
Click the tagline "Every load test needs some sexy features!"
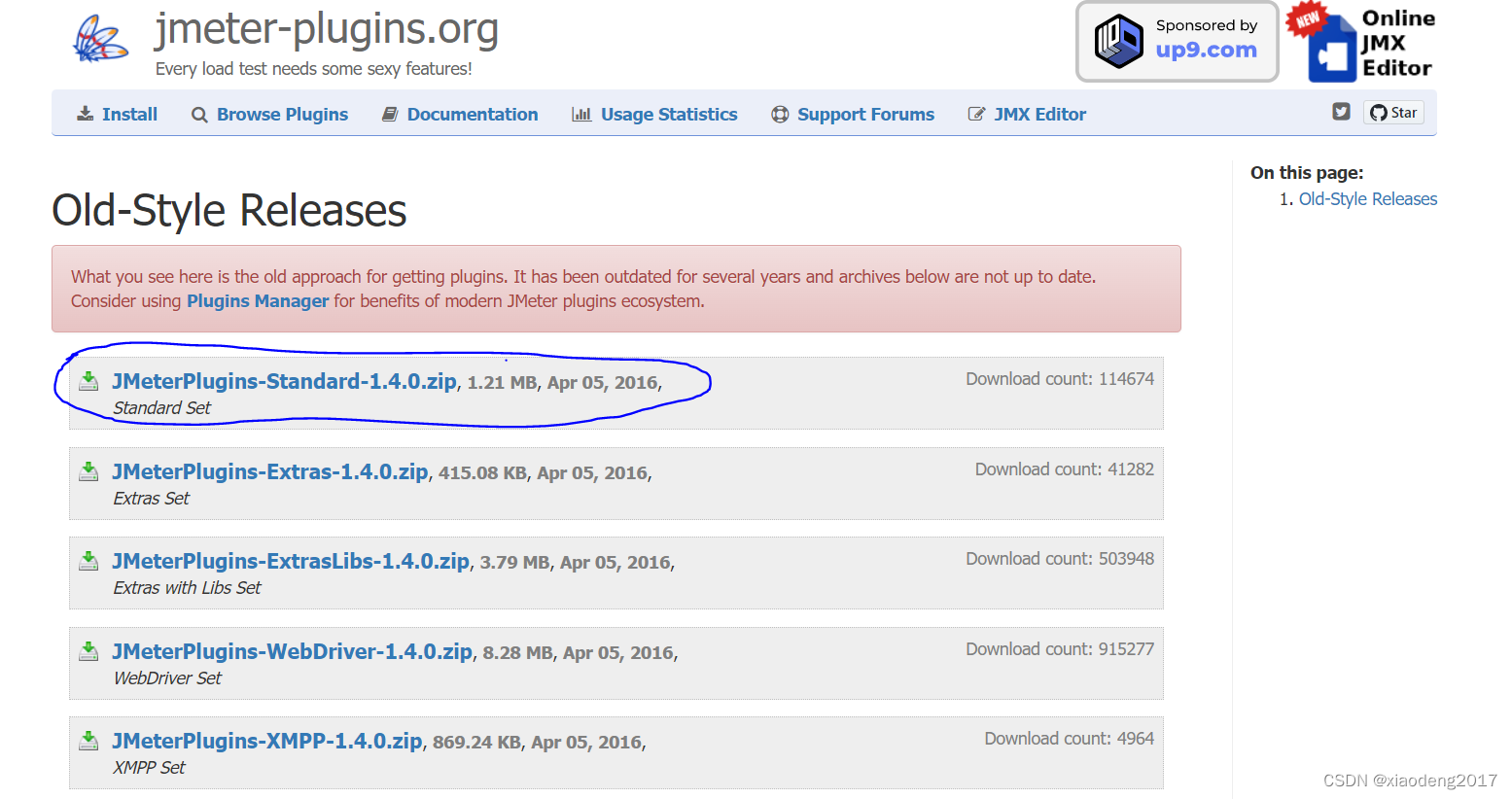point(314,69)
